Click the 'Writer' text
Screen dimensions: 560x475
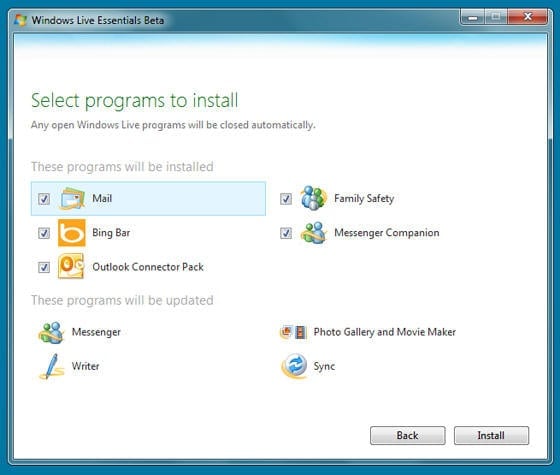(86, 366)
